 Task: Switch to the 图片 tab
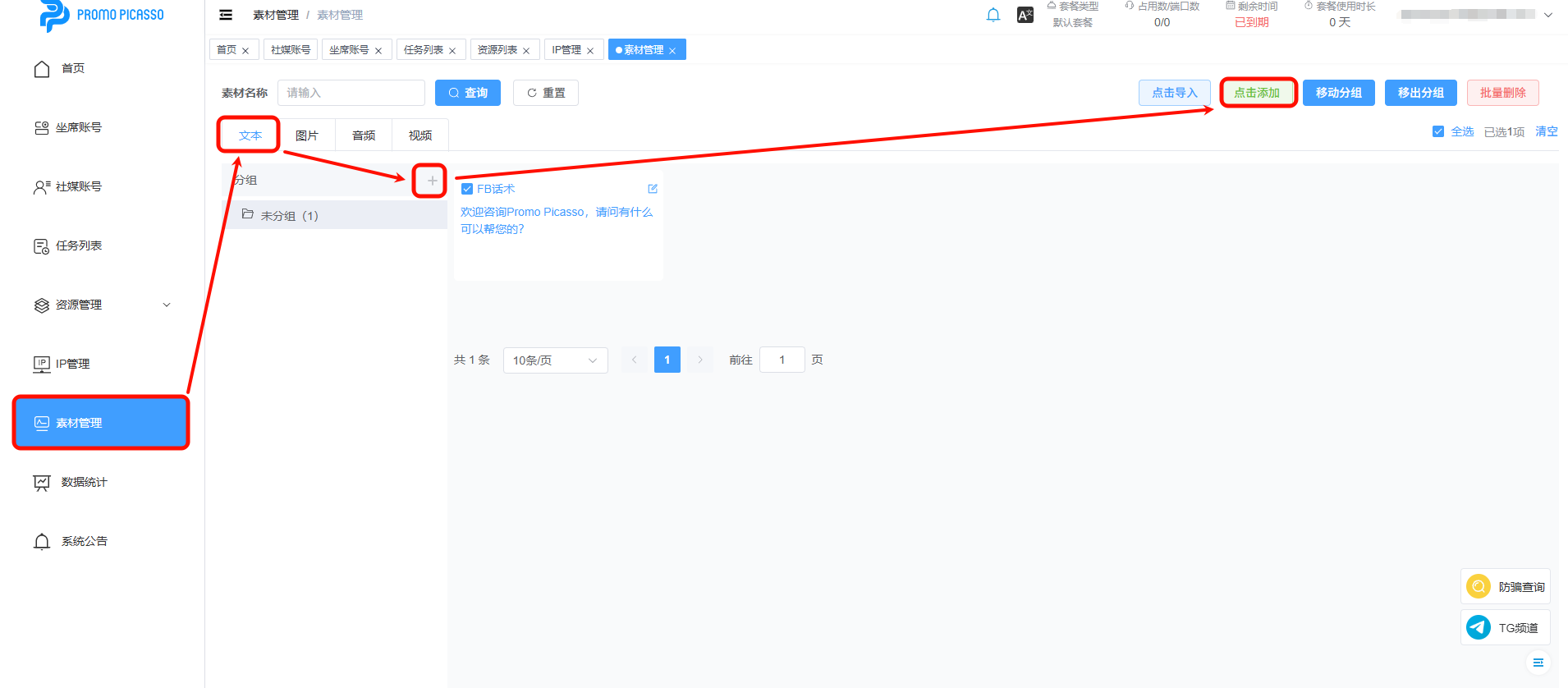(x=307, y=135)
